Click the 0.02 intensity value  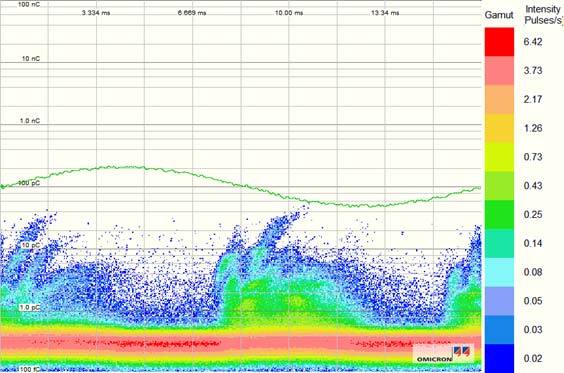click(533, 358)
